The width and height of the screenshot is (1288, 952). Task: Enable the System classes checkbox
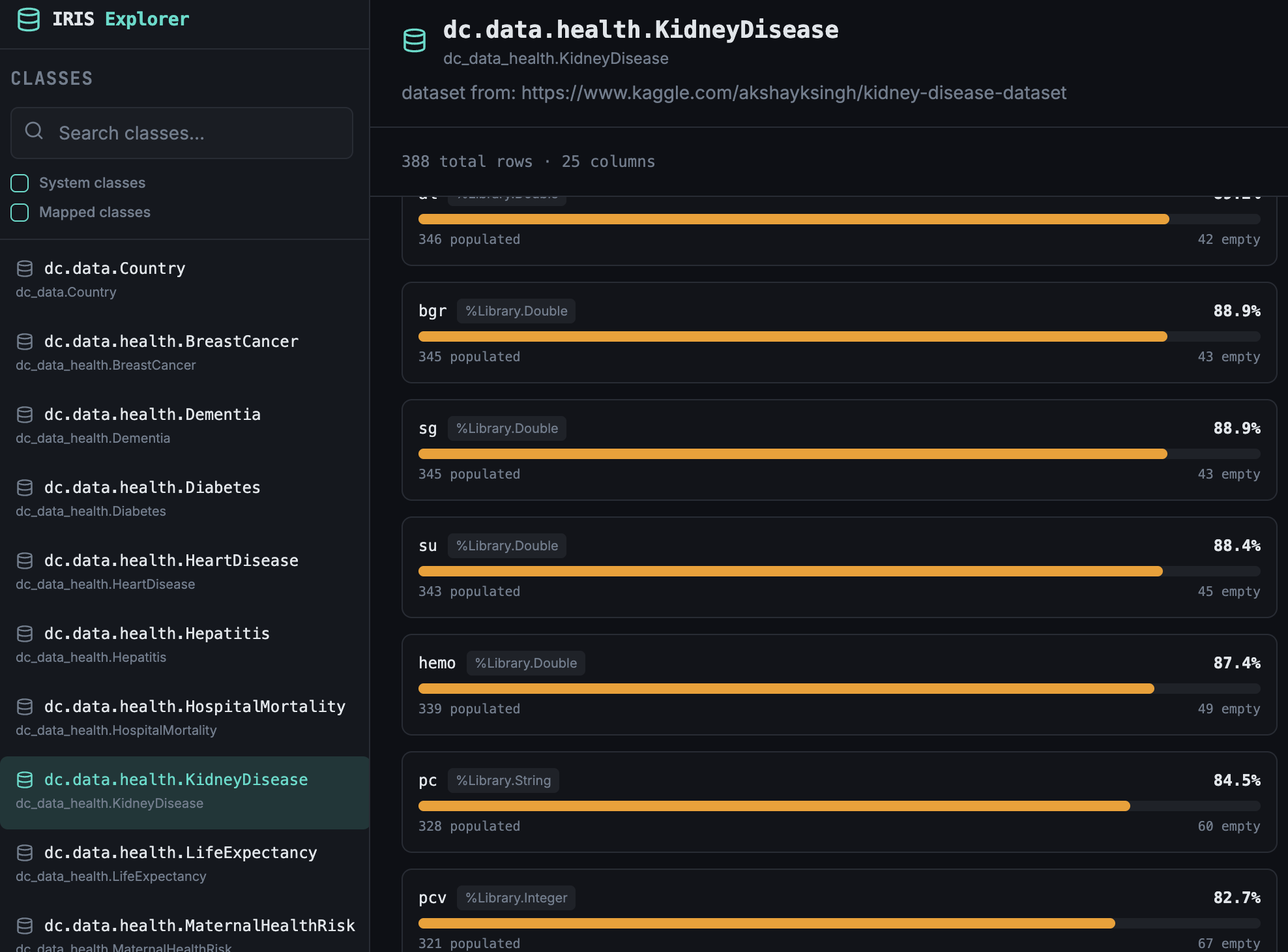pos(20,183)
